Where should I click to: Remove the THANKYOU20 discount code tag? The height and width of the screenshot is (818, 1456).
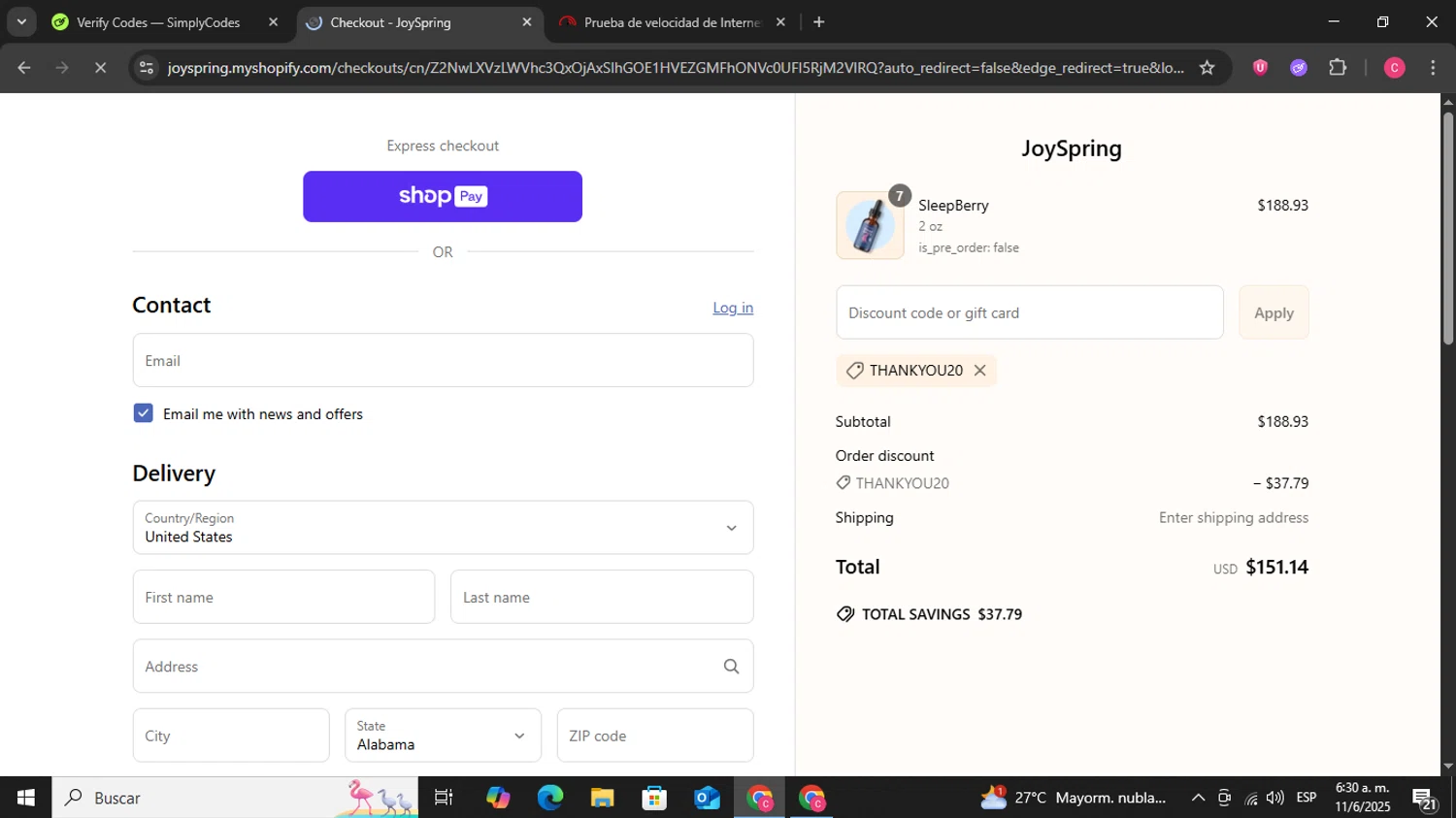point(979,371)
